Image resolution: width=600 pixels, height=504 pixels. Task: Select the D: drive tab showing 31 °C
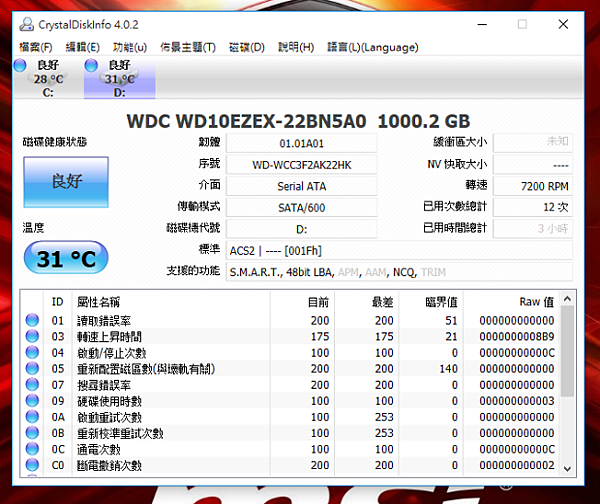(x=120, y=78)
